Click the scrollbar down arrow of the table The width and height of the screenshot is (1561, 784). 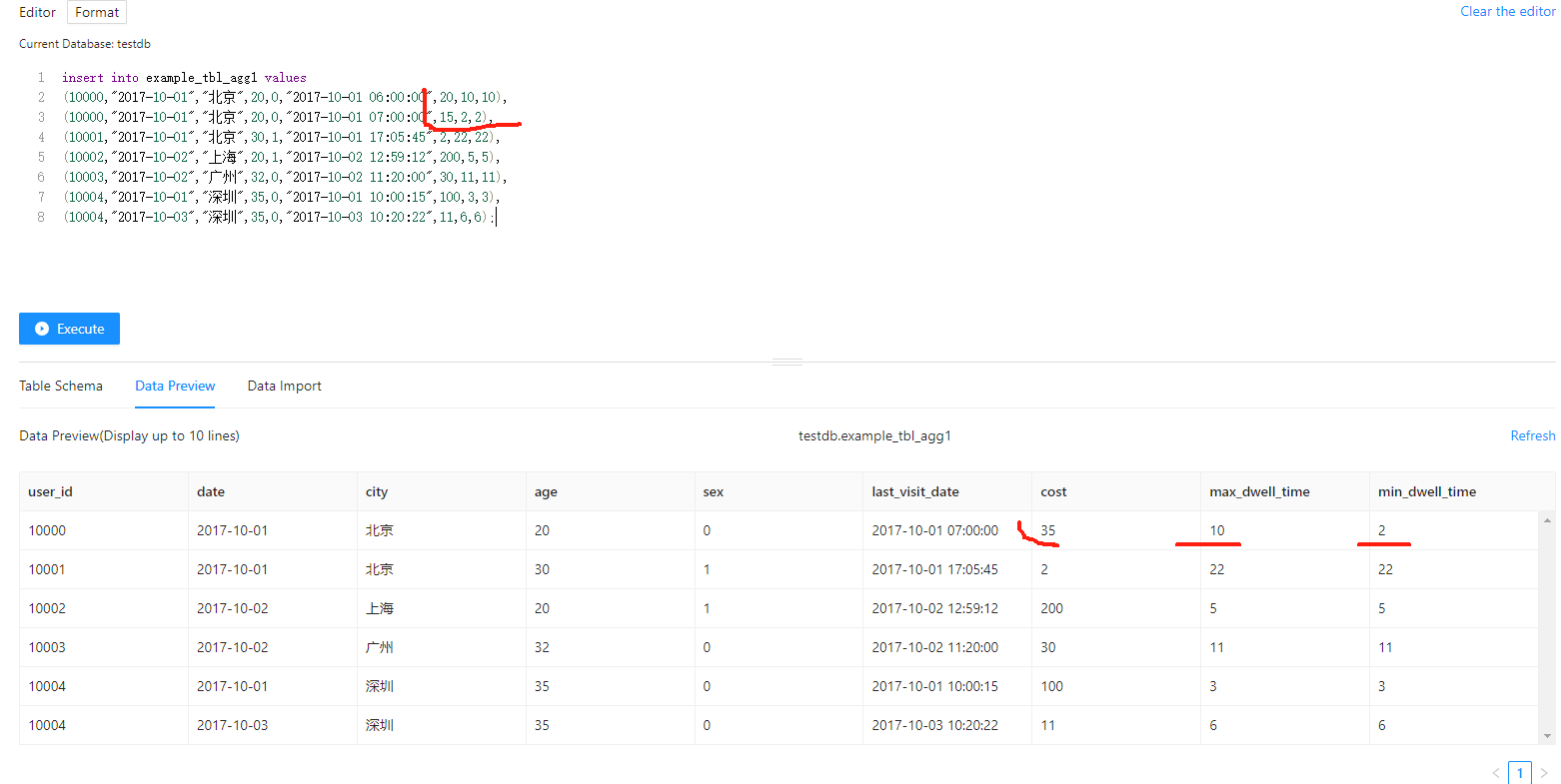click(1547, 736)
